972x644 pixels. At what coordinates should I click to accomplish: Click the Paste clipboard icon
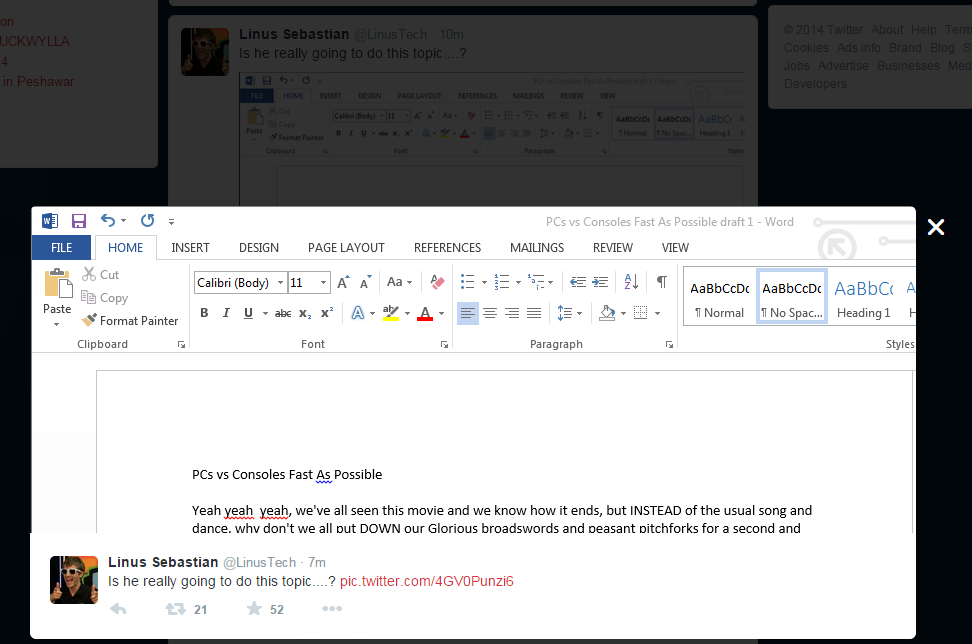click(x=58, y=284)
